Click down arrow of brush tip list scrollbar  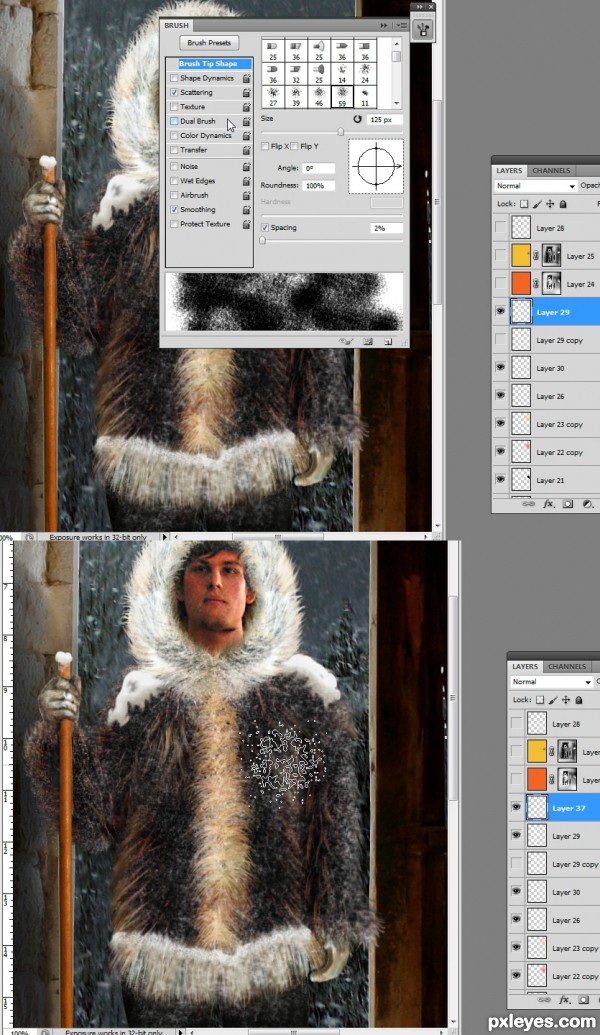tap(397, 104)
